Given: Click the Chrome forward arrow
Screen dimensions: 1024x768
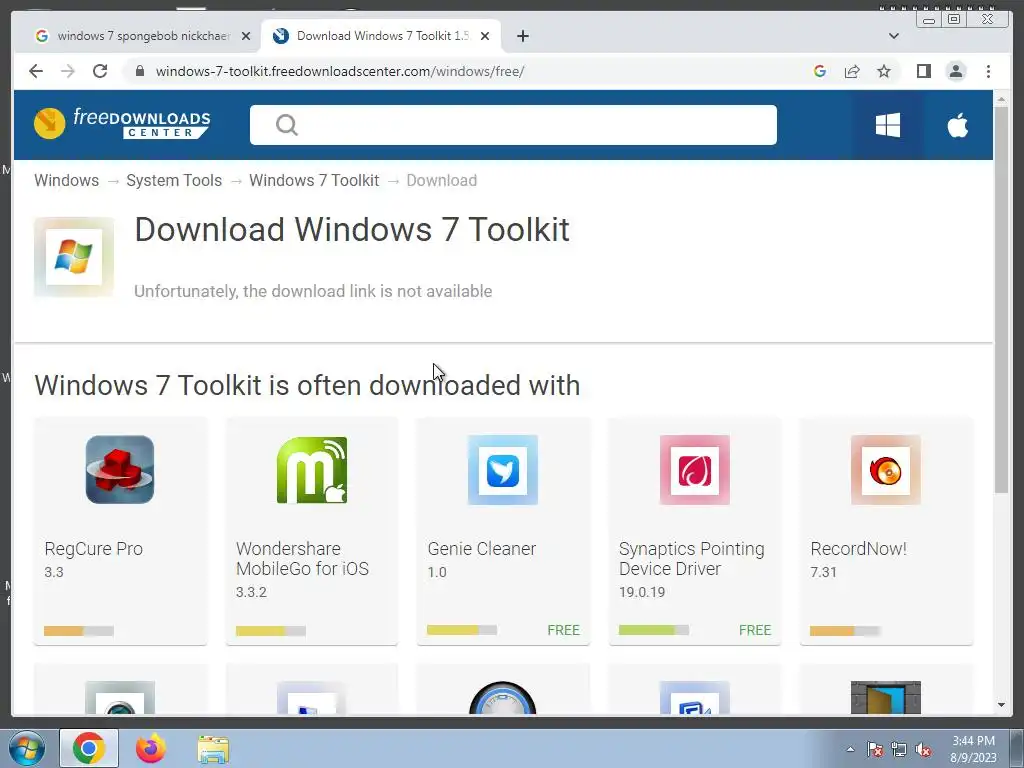Looking at the screenshot, I should click(67, 71).
